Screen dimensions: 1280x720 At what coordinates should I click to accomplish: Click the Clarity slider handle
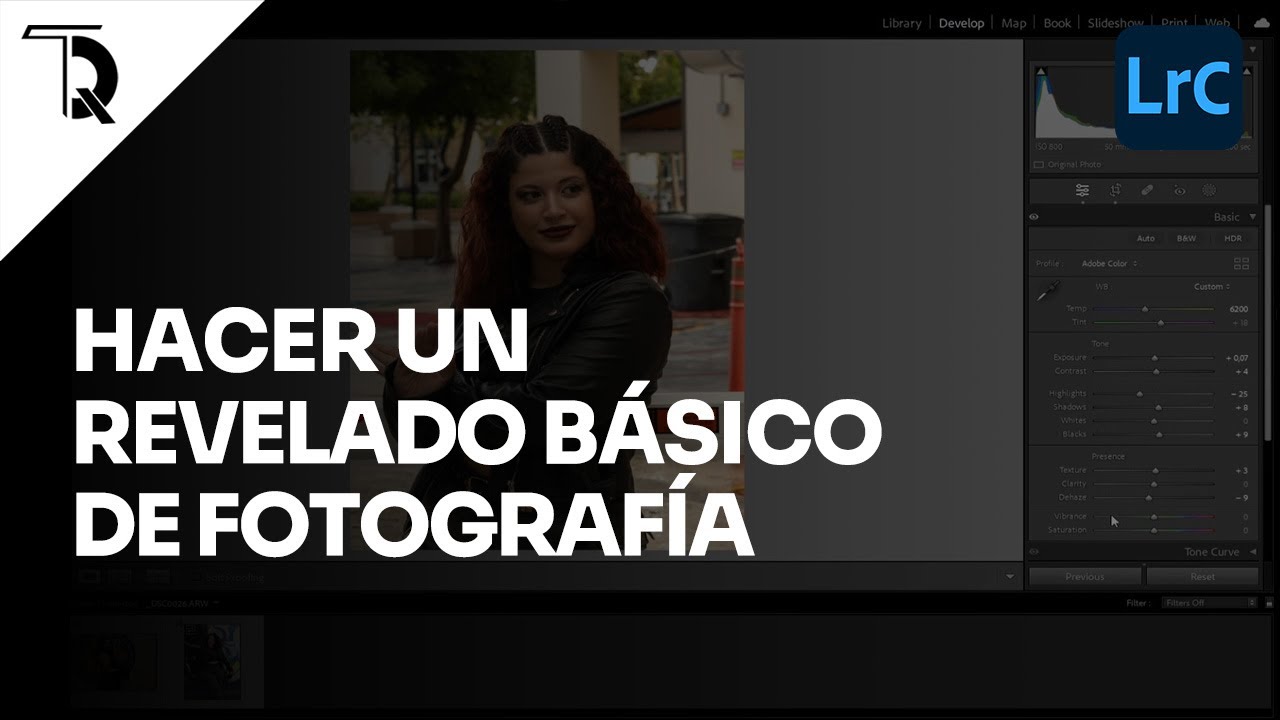(1154, 484)
